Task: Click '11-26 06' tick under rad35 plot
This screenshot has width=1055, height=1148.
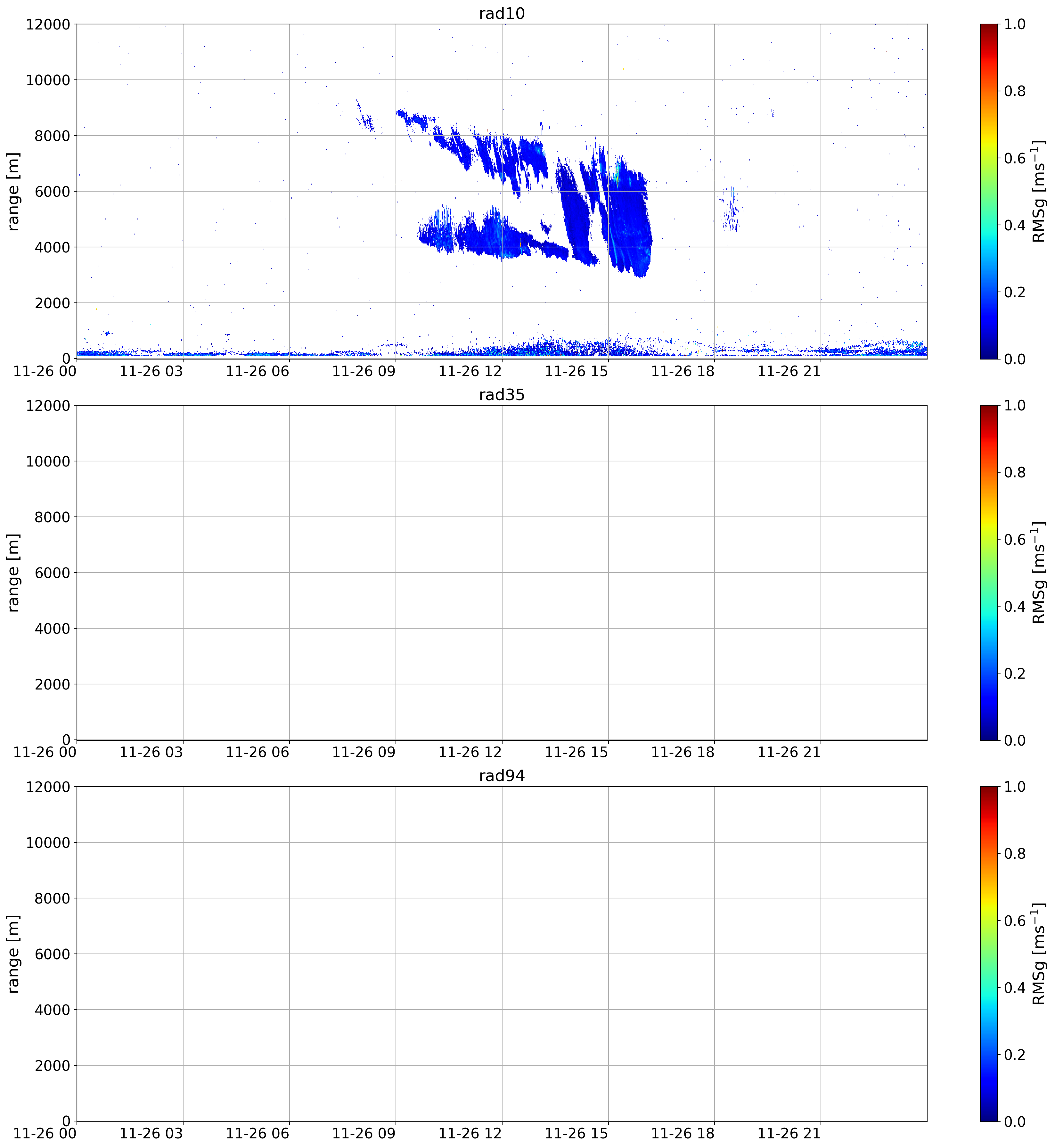Action: 258,753
